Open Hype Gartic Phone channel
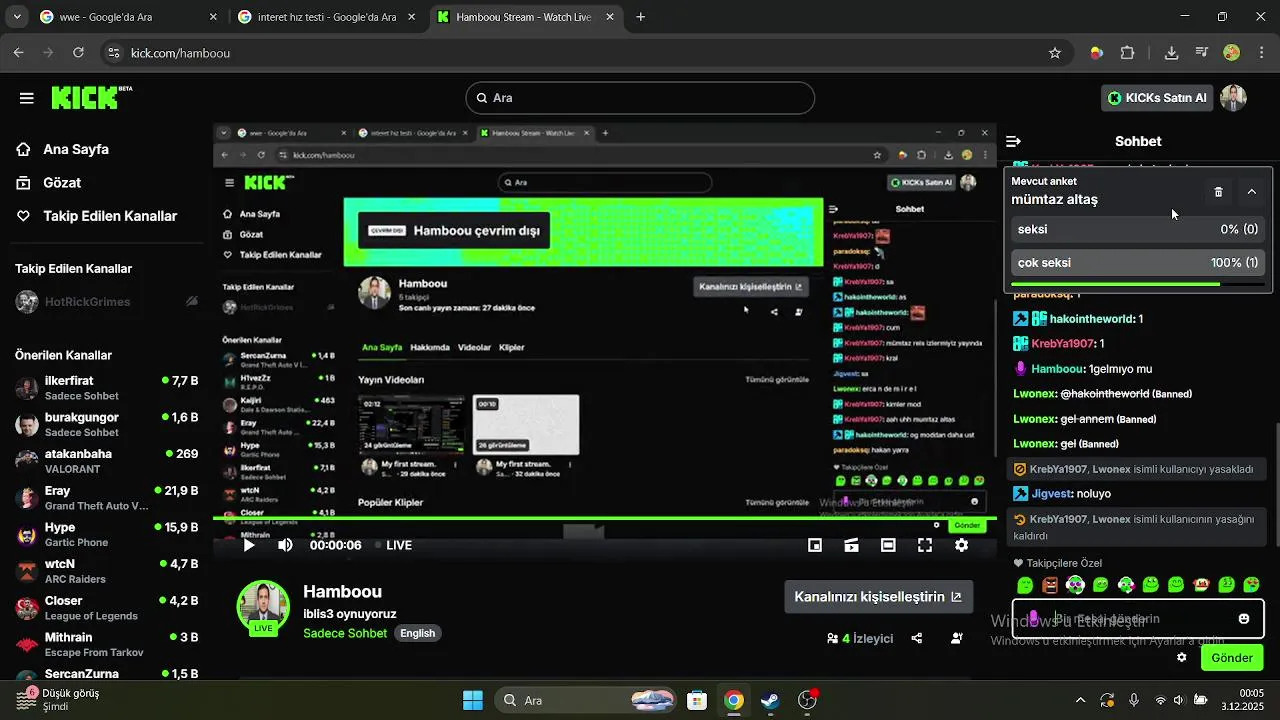This screenshot has width=1280, height=720. (x=106, y=534)
